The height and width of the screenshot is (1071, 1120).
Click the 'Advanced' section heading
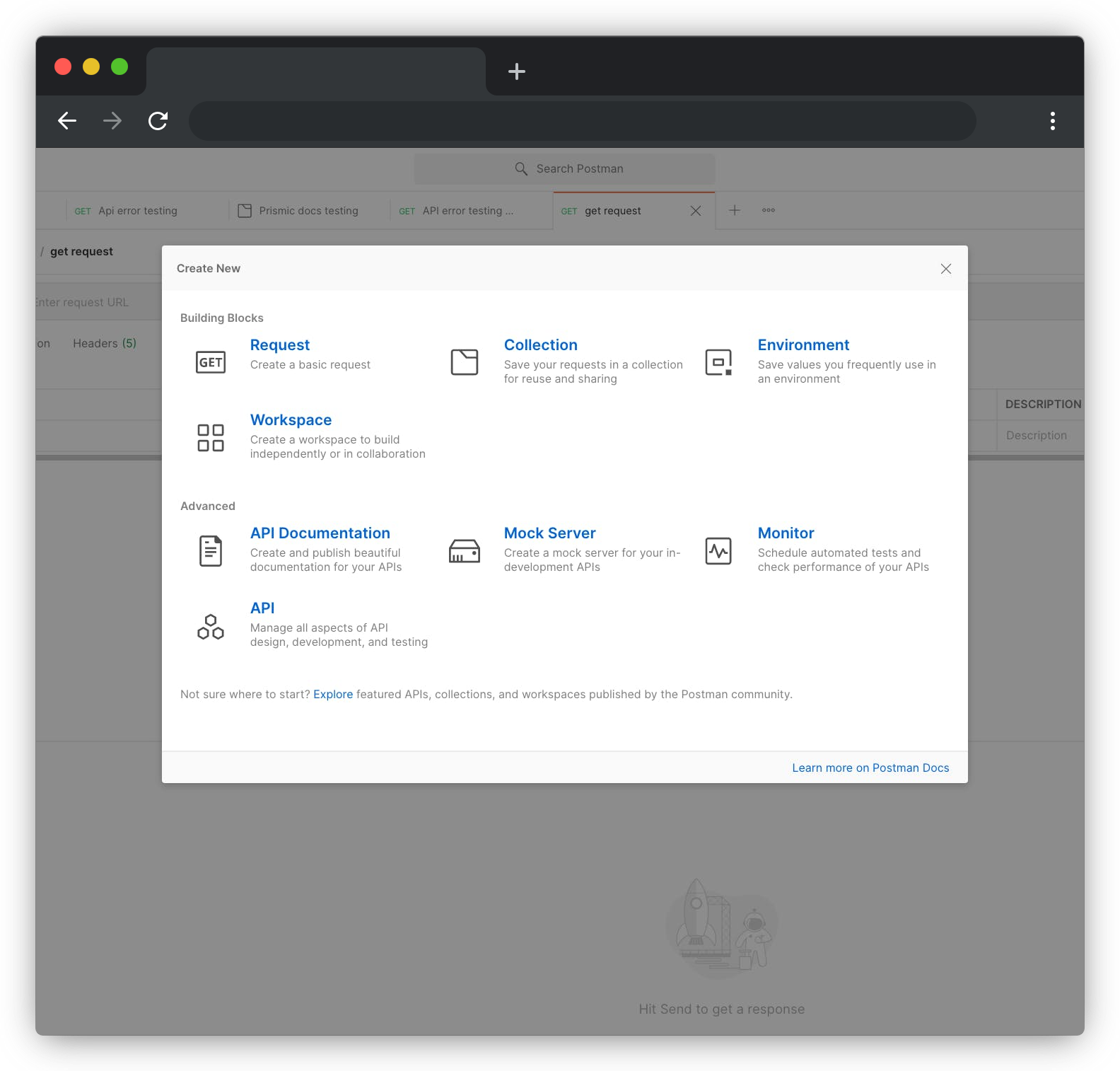(208, 506)
